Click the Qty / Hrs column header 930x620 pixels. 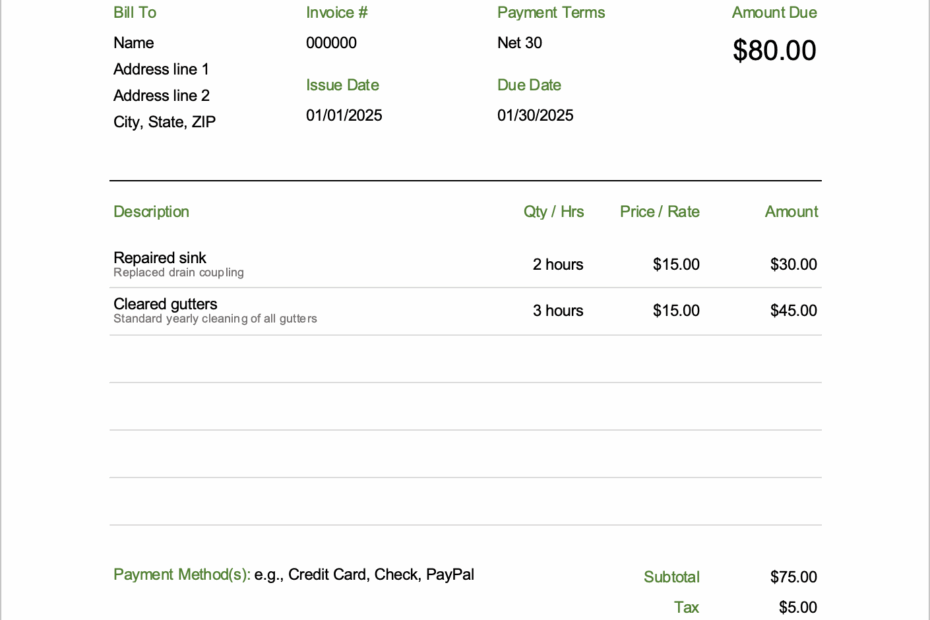(x=554, y=211)
